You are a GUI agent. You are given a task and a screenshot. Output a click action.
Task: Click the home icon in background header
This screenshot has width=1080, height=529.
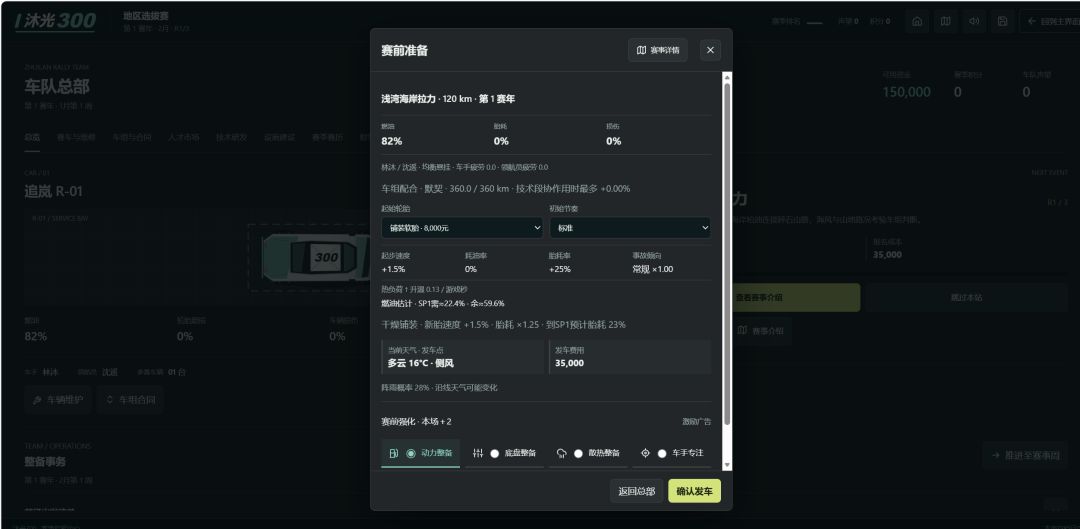pyautogui.click(x=917, y=21)
